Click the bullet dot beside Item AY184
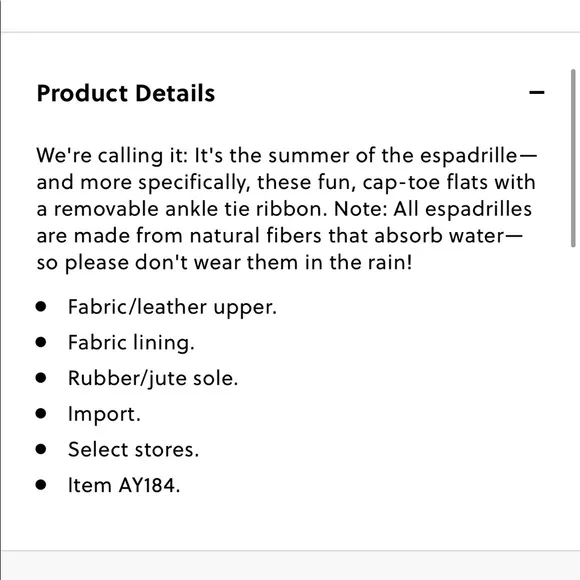The image size is (580, 580). pyautogui.click(x=41, y=485)
